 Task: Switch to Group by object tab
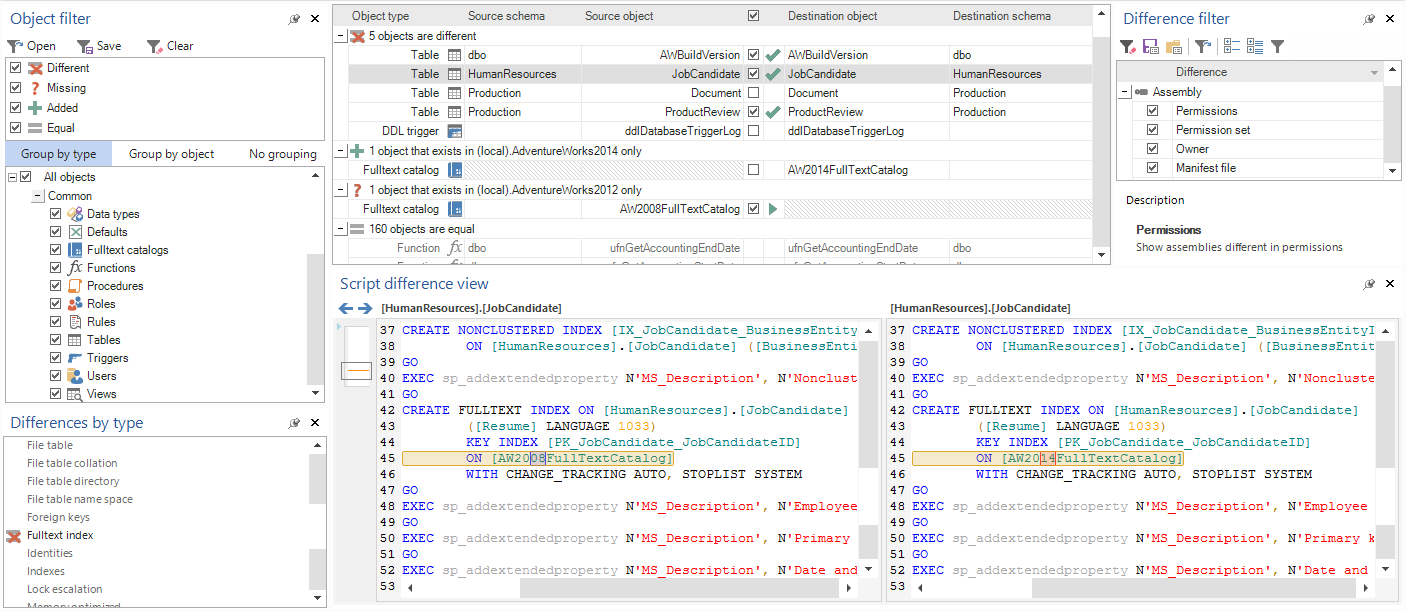(x=172, y=153)
